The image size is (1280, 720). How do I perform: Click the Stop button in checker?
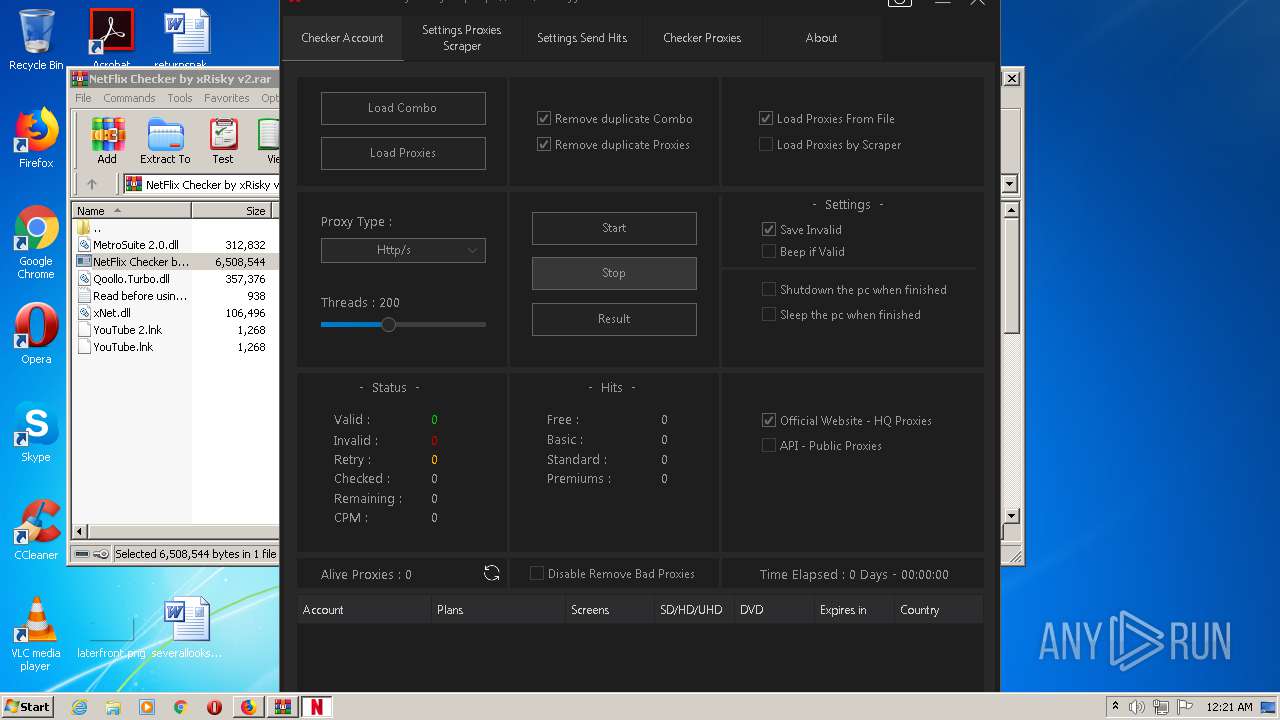(614, 273)
